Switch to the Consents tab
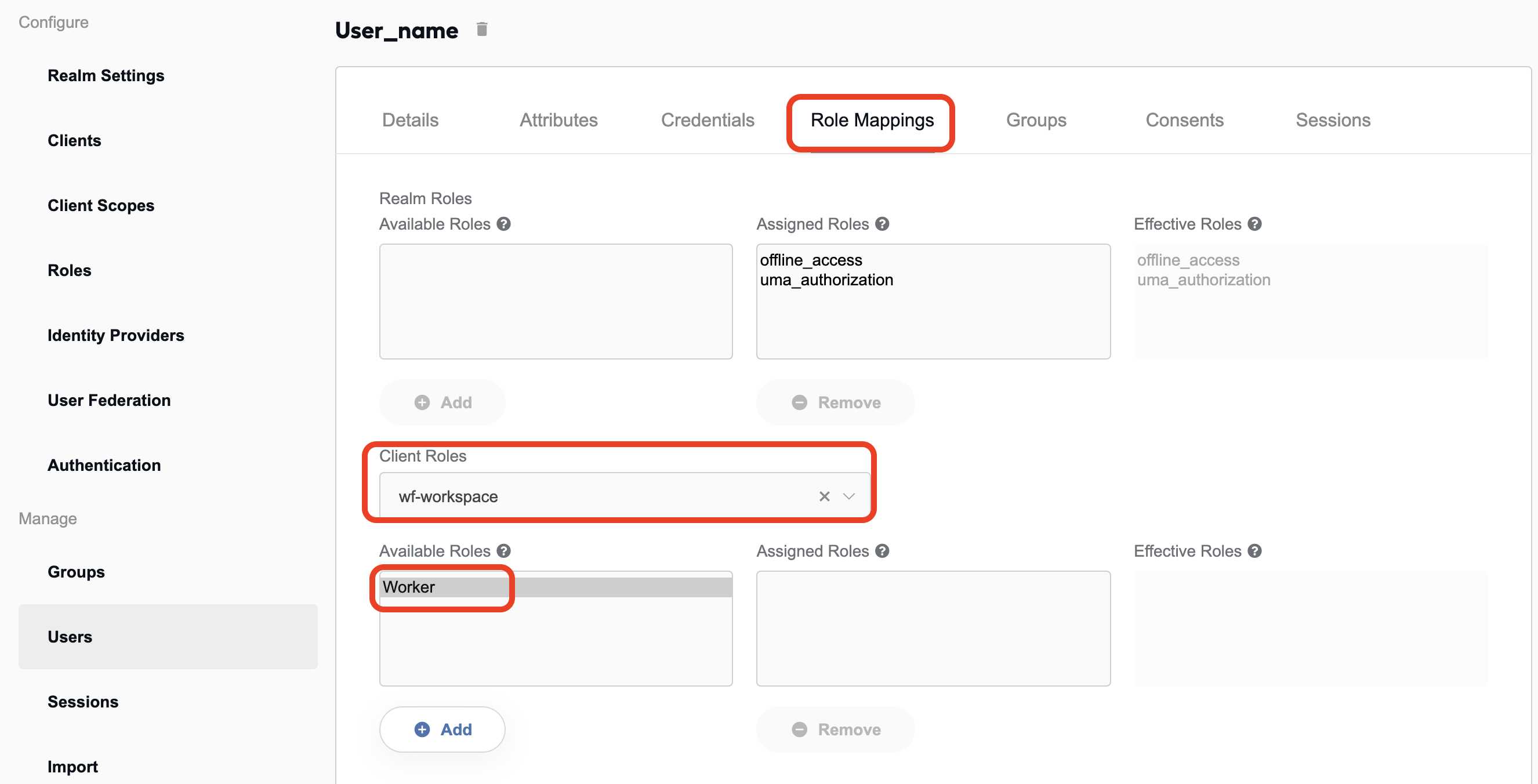This screenshot has width=1538, height=784. [x=1185, y=120]
